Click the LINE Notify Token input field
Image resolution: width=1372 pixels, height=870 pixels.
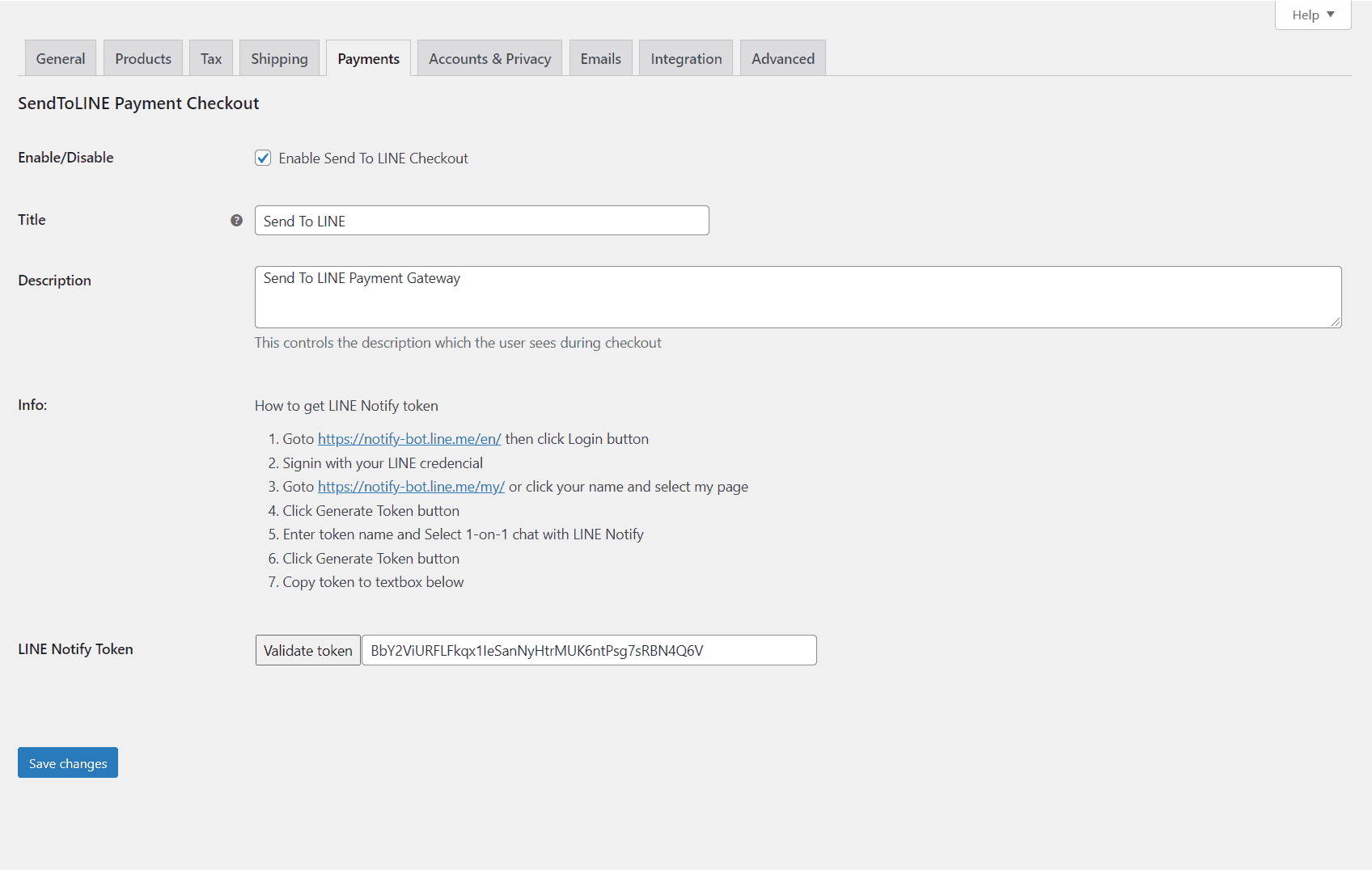tap(589, 651)
